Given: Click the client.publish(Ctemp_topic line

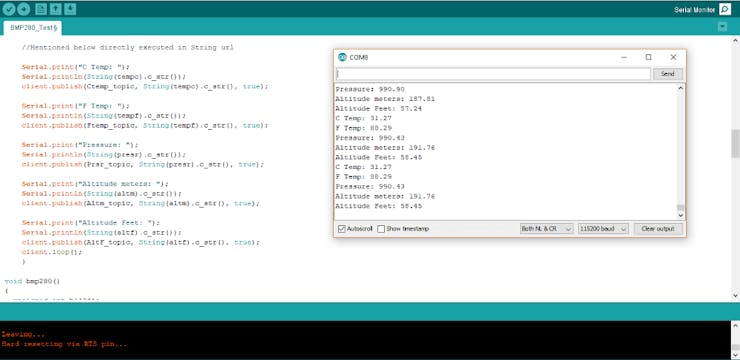Looking at the screenshot, I should (145, 86).
